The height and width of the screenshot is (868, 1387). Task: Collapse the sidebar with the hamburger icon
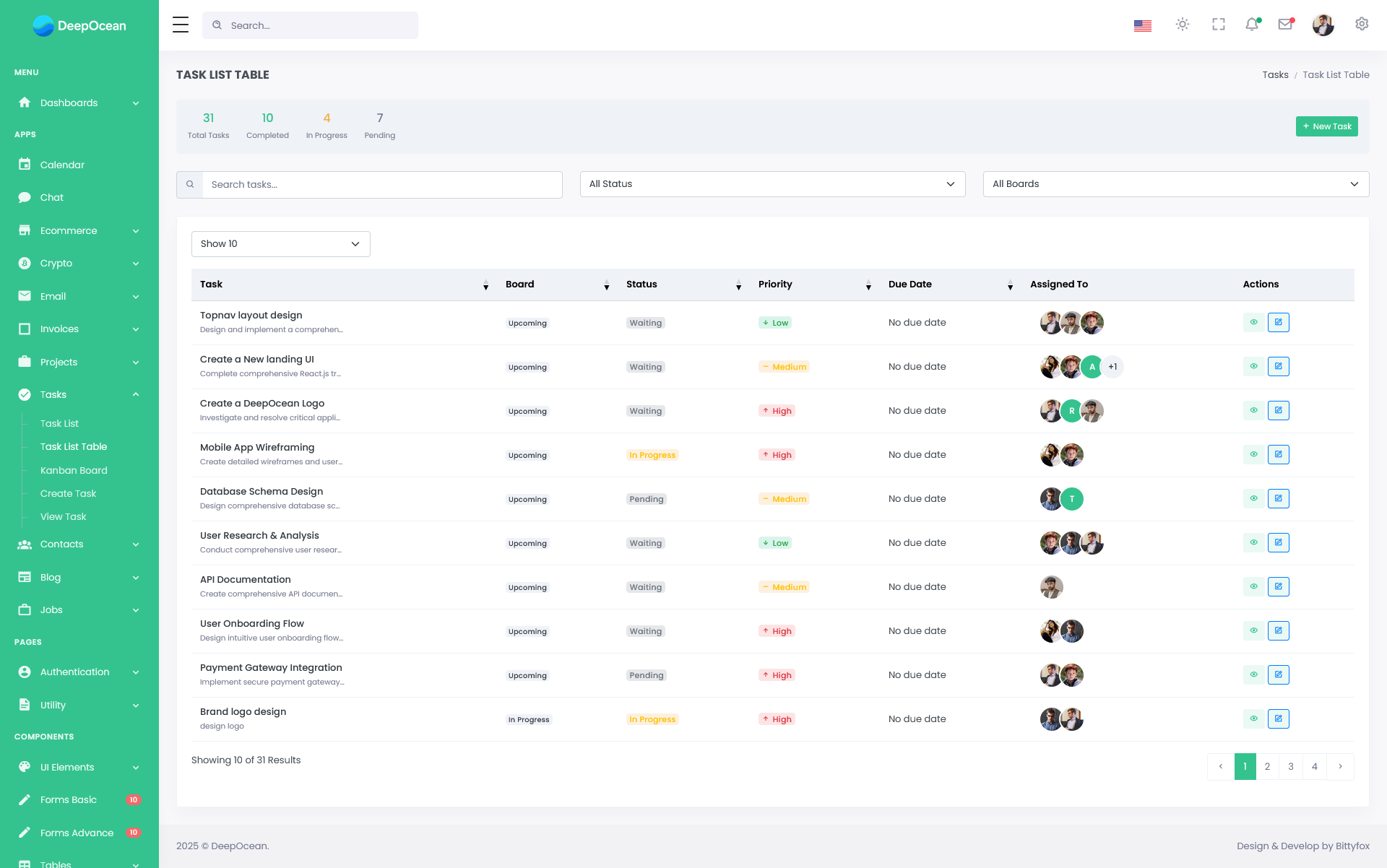180,24
